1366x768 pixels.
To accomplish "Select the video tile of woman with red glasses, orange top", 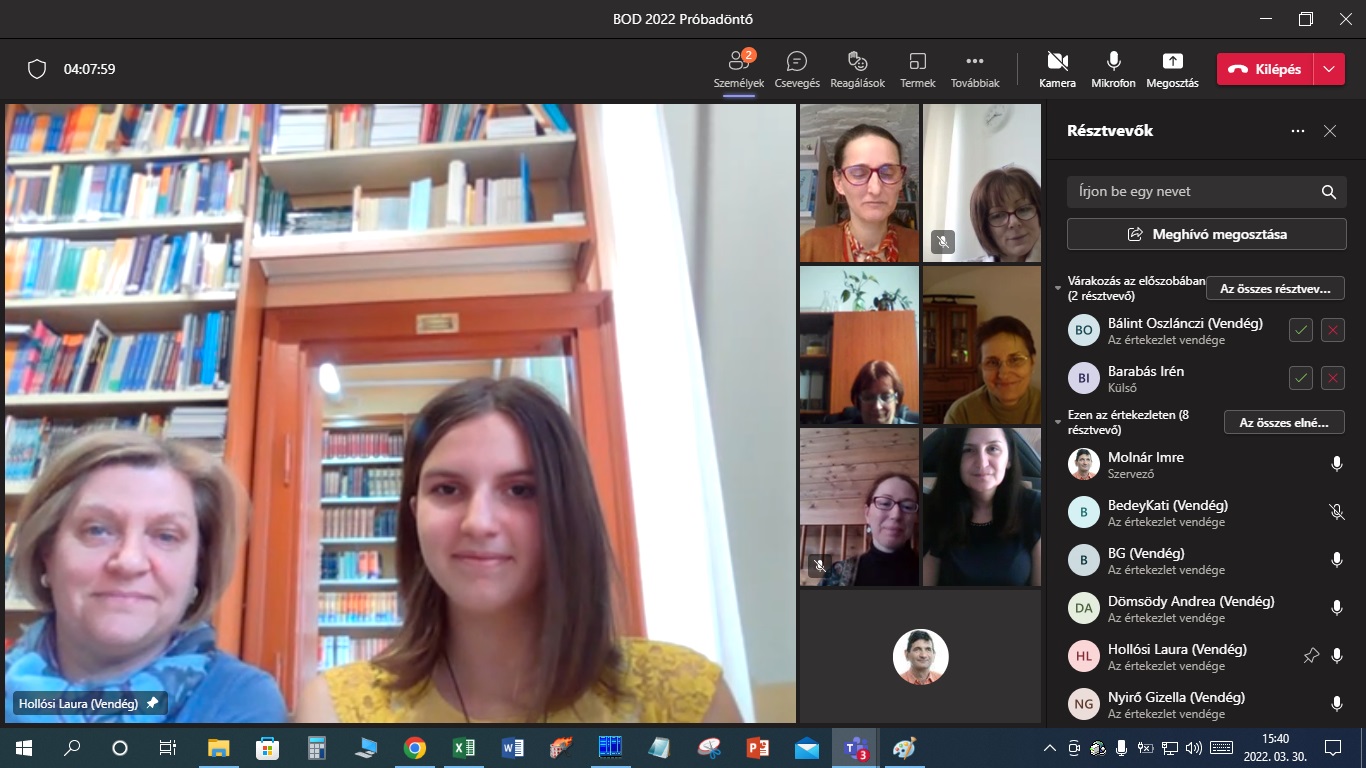I will [x=859, y=183].
